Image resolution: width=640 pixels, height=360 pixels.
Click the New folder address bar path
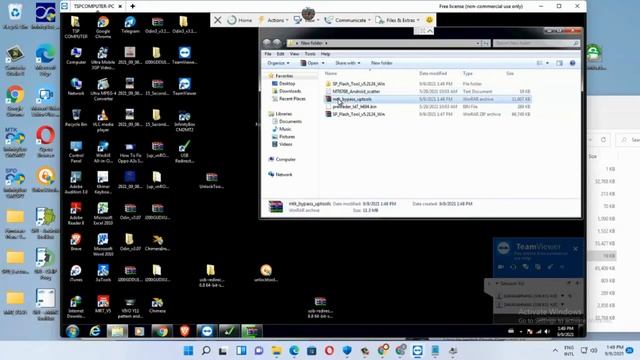(x=311, y=43)
